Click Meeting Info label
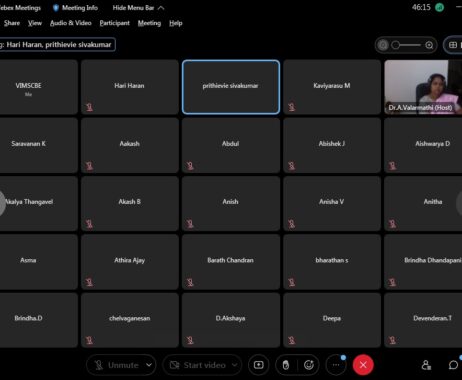462x380 pixels. click(80, 8)
